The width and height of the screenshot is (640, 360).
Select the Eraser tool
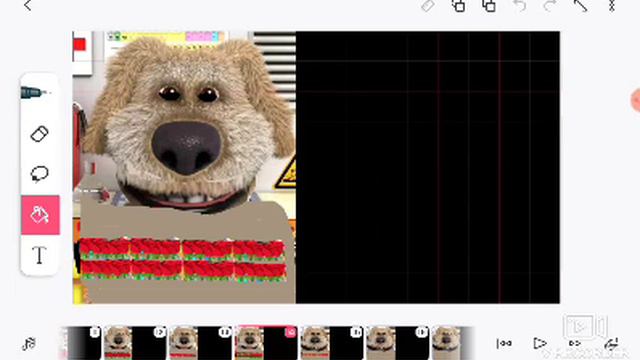click(40, 134)
